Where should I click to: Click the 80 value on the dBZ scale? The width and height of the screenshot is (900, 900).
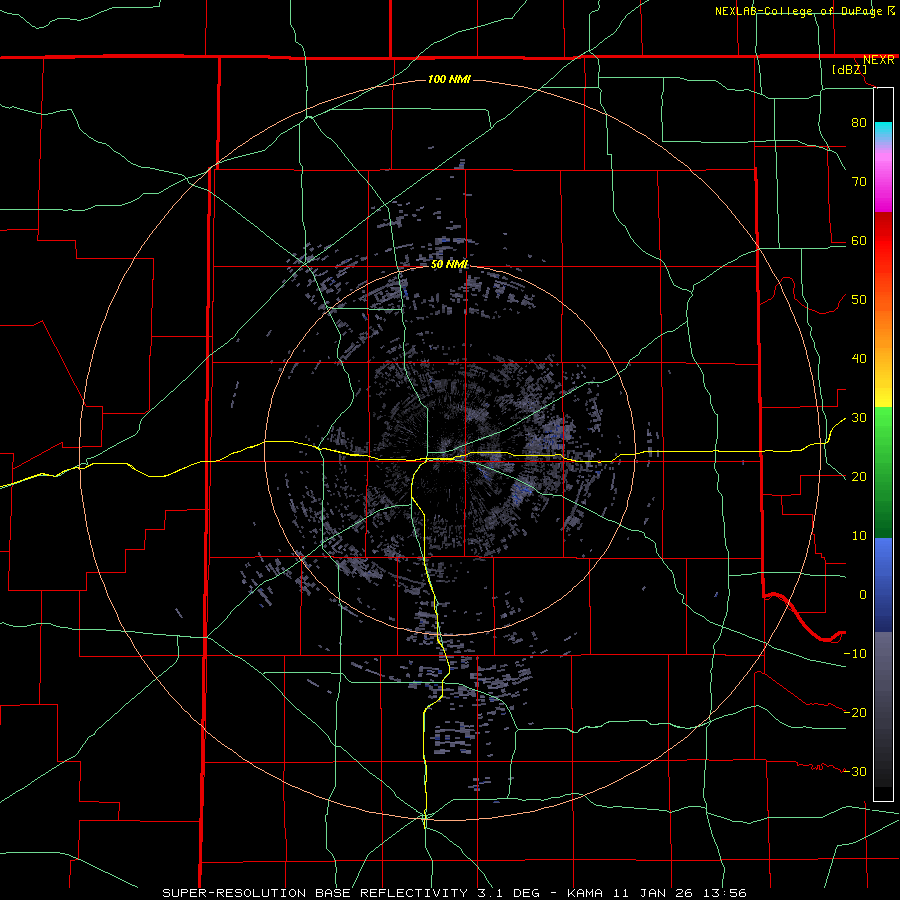[859, 122]
